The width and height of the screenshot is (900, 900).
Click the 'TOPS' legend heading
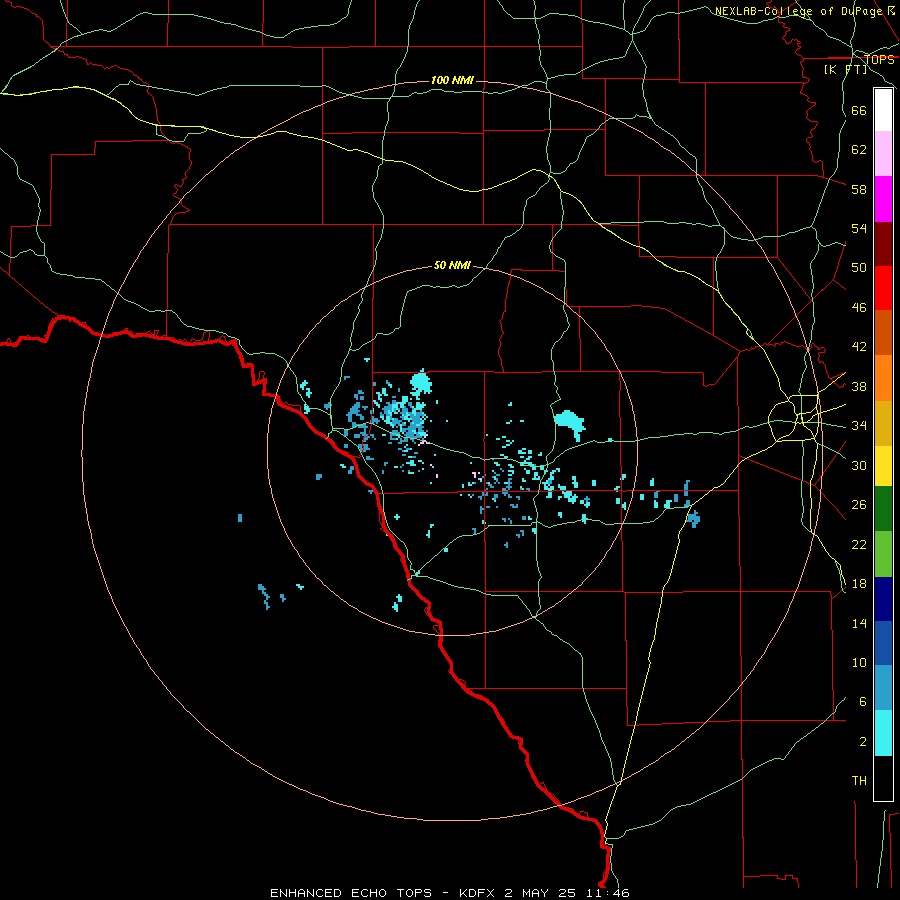tap(879, 59)
